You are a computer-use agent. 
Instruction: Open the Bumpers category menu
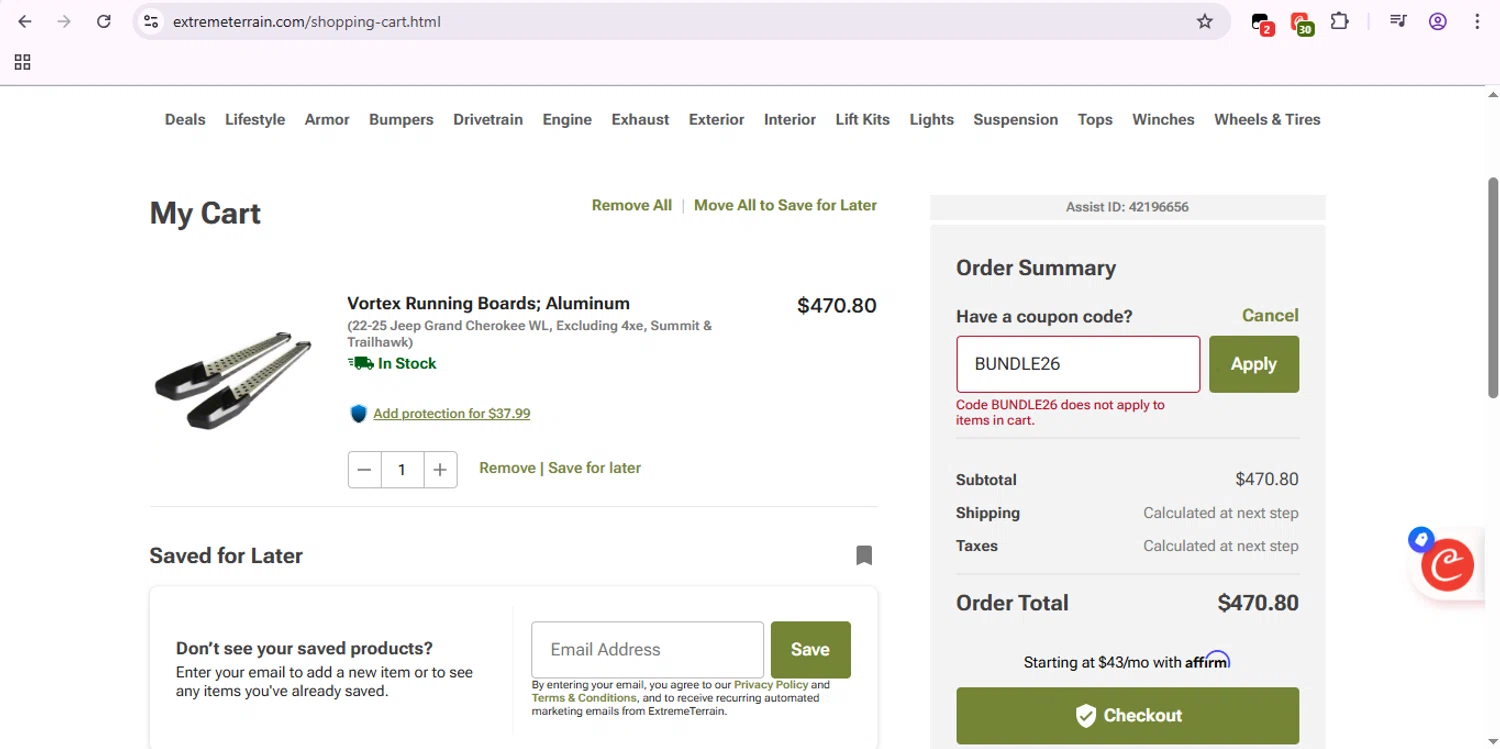click(401, 119)
